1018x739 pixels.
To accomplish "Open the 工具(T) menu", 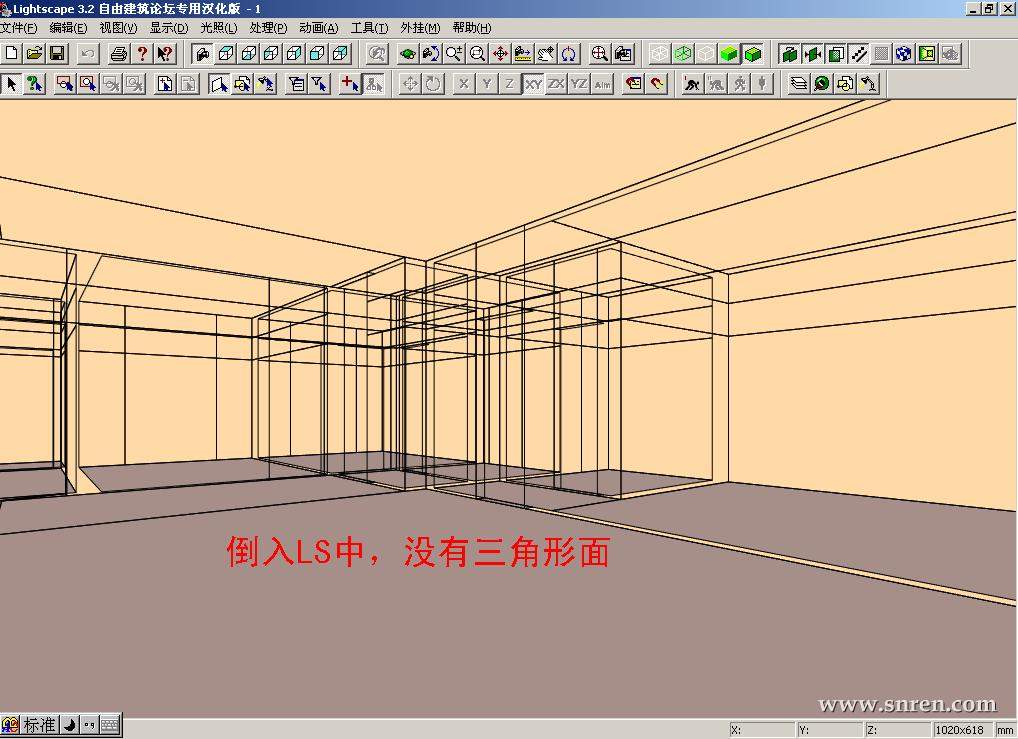I will (369, 28).
